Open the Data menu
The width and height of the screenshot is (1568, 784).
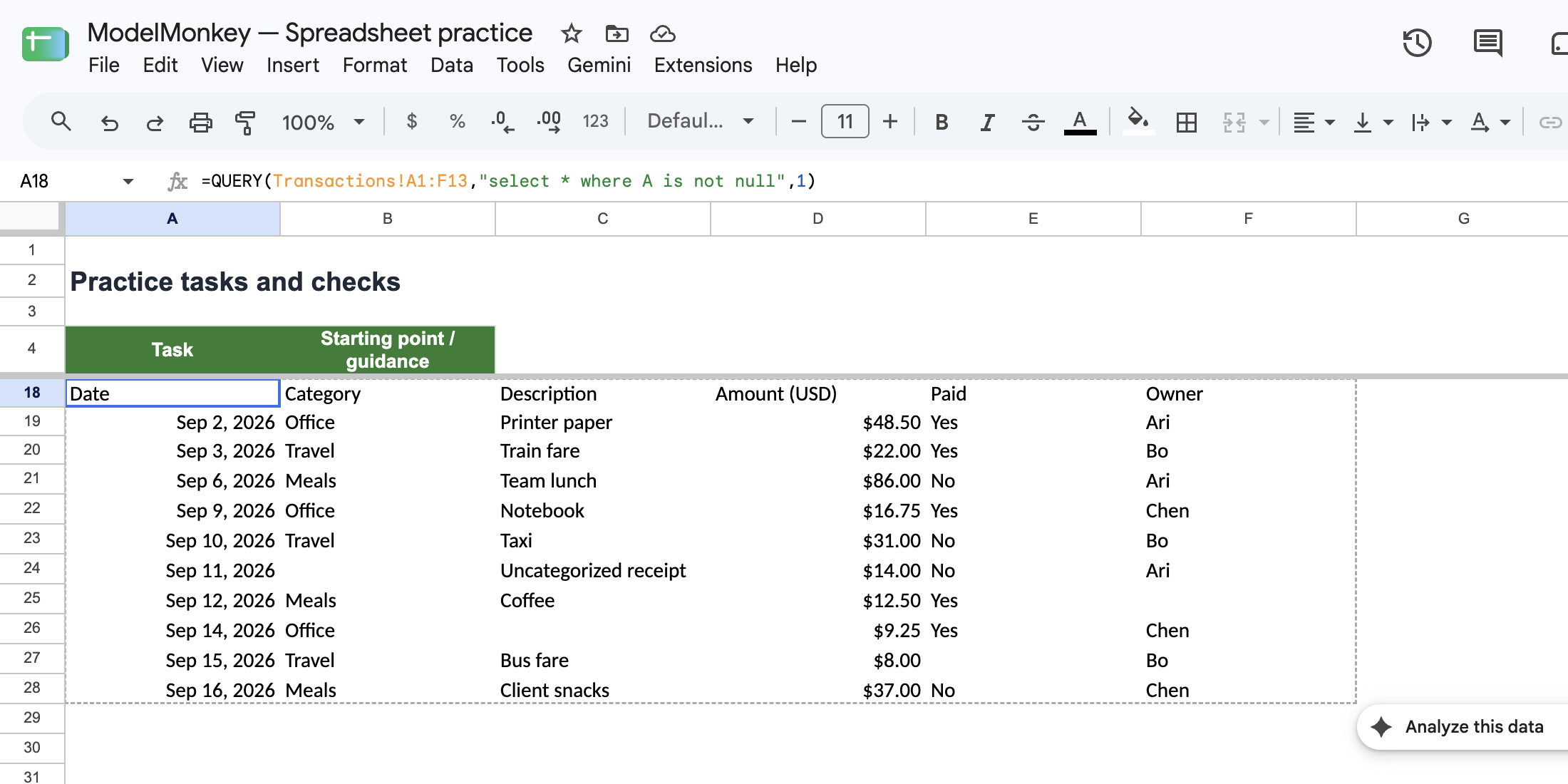click(x=452, y=65)
